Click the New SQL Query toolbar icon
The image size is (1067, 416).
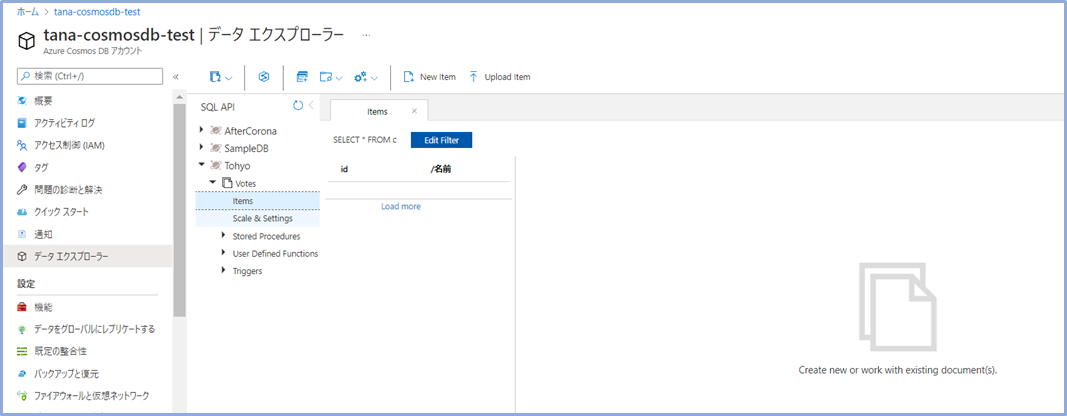click(302, 77)
